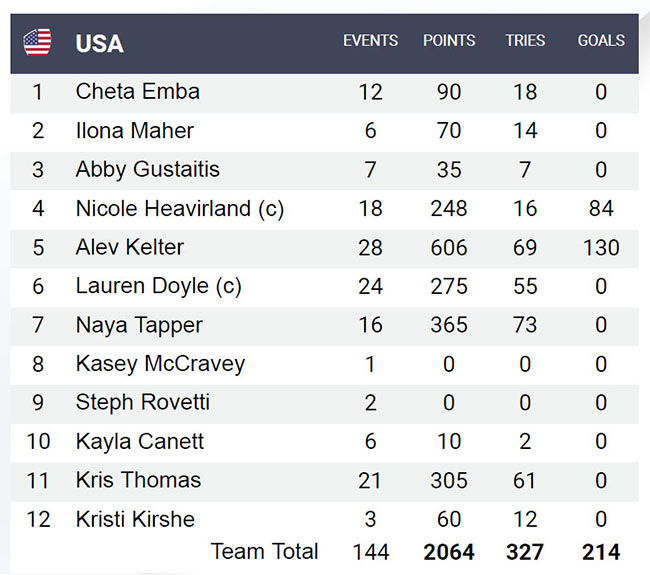The width and height of the screenshot is (650, 575).
Task: Click on Steph Rovetti
Action: pos(142,403)
